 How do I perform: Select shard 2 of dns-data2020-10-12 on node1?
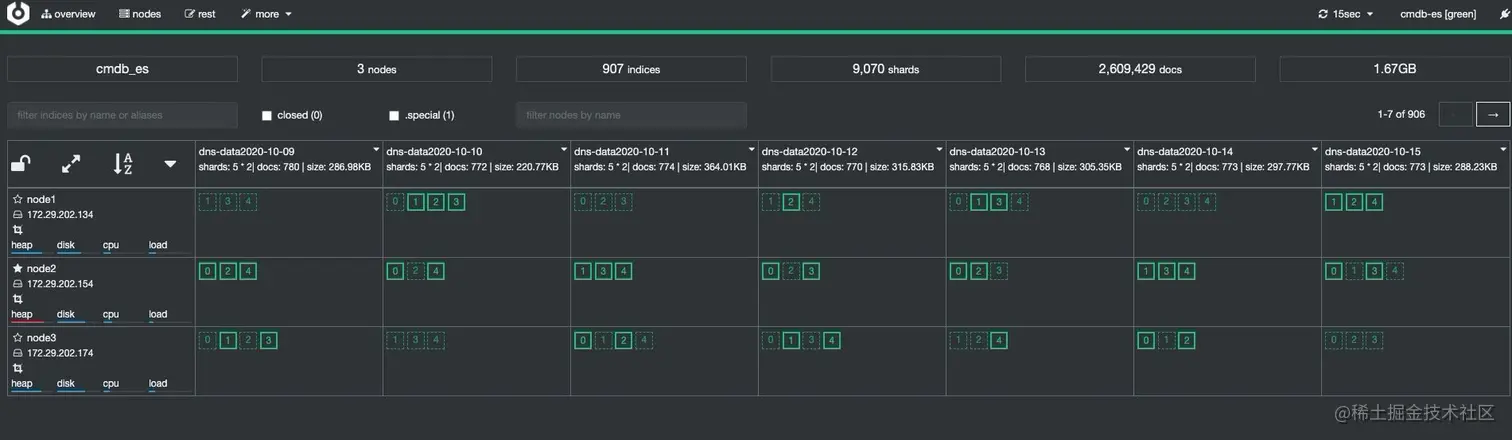[x=791, y=202]
